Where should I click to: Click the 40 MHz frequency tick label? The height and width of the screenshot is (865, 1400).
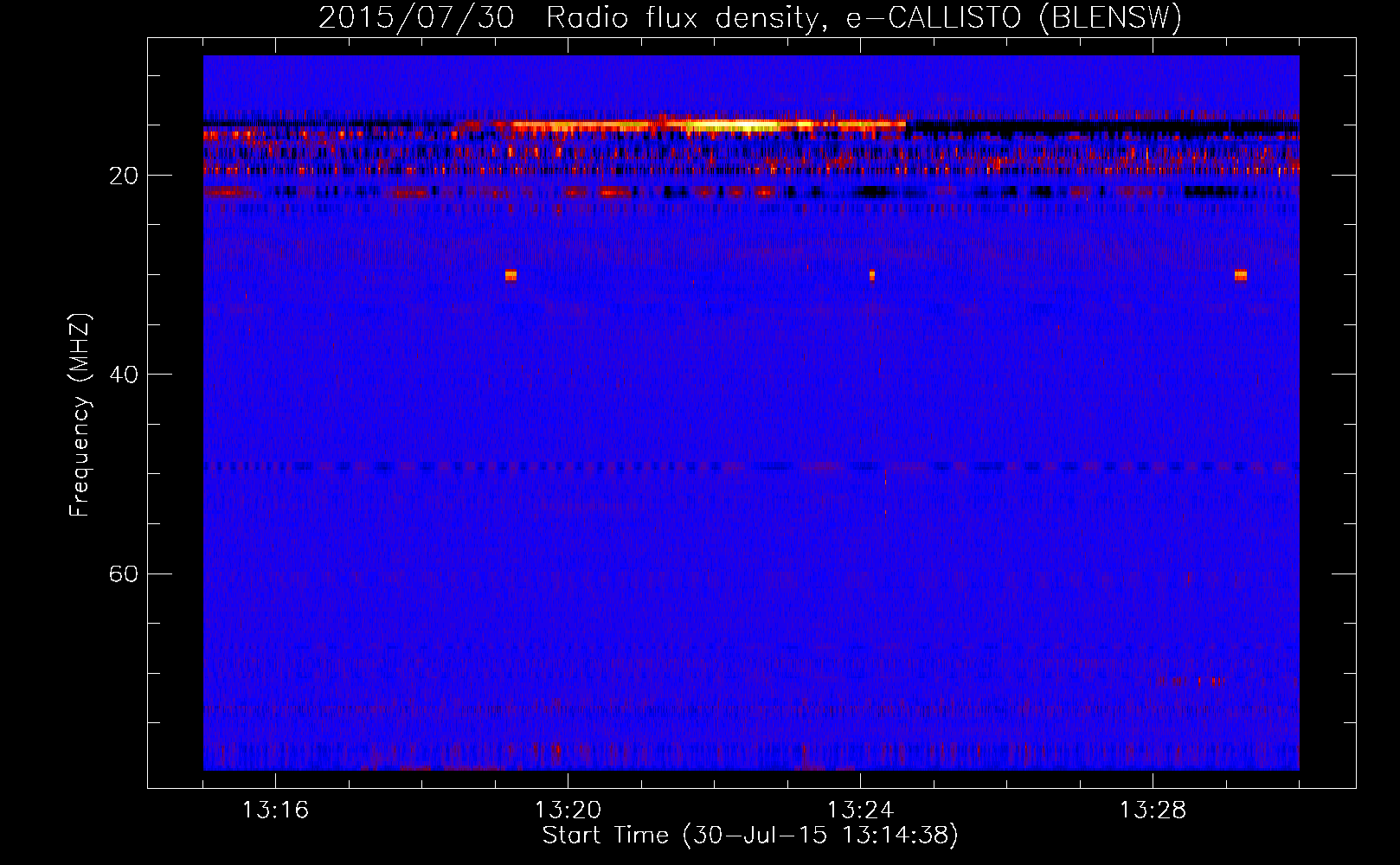[123, 375]
